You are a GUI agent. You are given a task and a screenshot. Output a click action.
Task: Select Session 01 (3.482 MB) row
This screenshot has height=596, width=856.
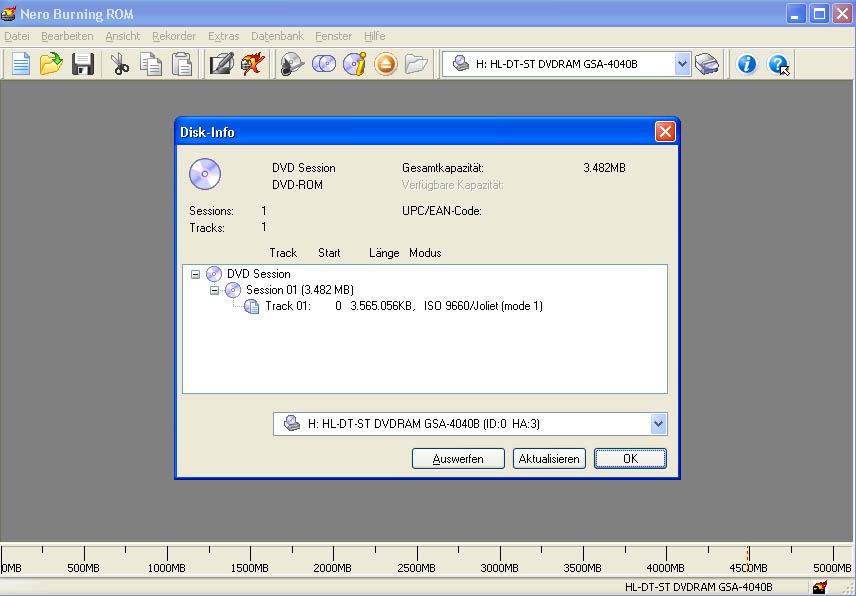click(300, 290)
